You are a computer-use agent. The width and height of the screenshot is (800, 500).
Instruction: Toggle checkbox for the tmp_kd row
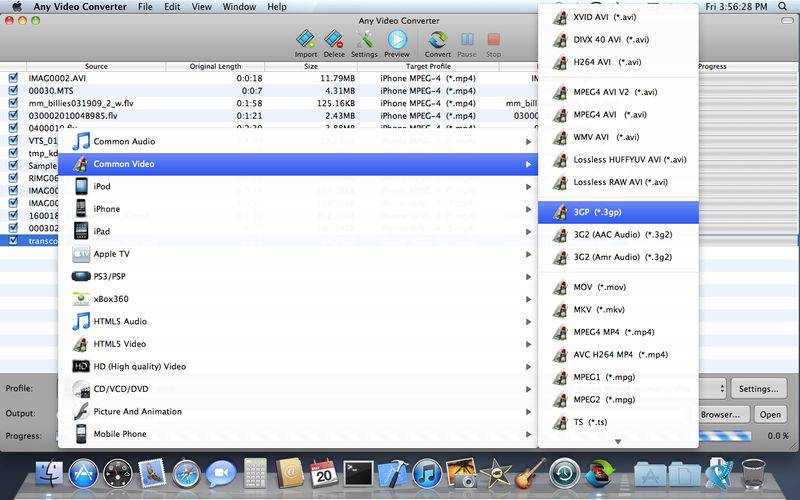coord(13,153)
